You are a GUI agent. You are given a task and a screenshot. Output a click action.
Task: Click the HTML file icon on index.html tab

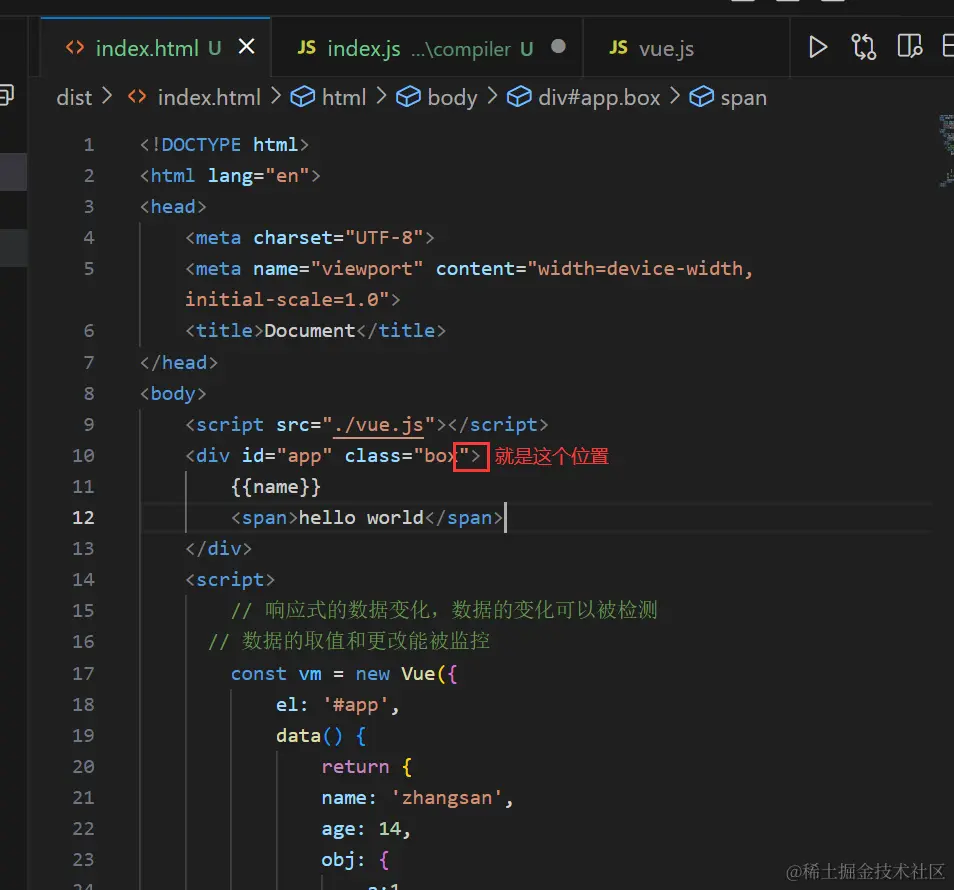pyautogui.click(x=75, y=47)
